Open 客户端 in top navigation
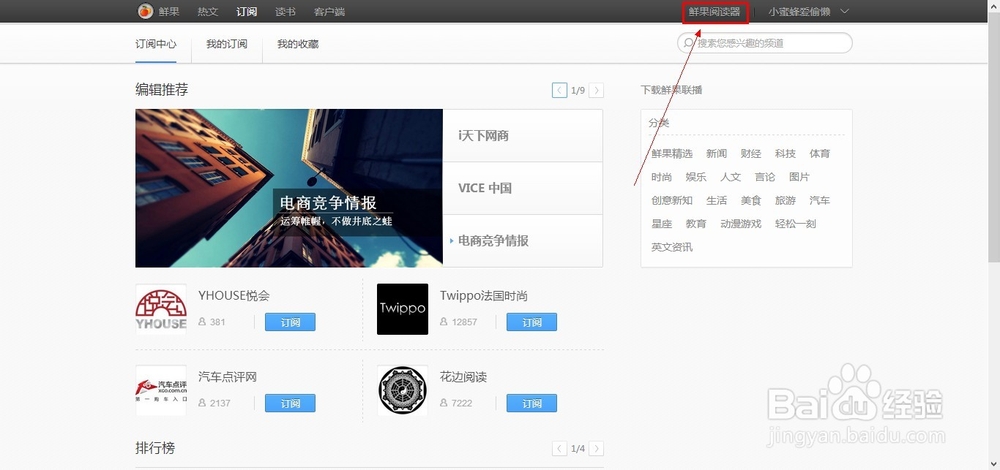The image size is (1000, 470). pyautogui.click(x=330, y=11)
